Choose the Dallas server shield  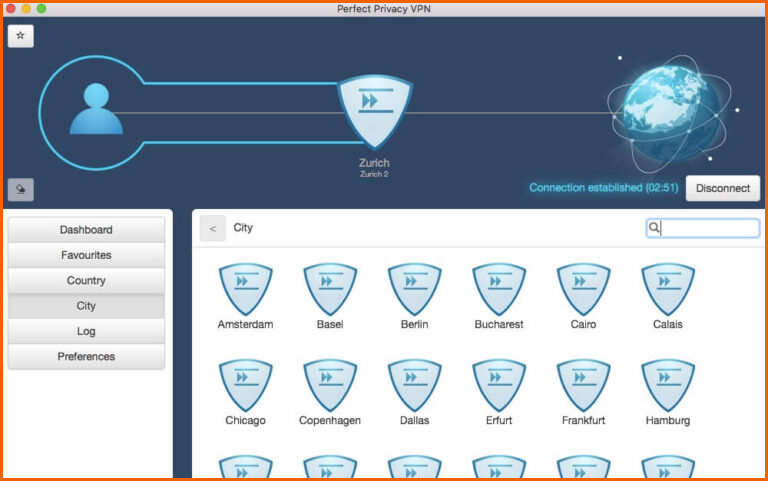point(414,385)
